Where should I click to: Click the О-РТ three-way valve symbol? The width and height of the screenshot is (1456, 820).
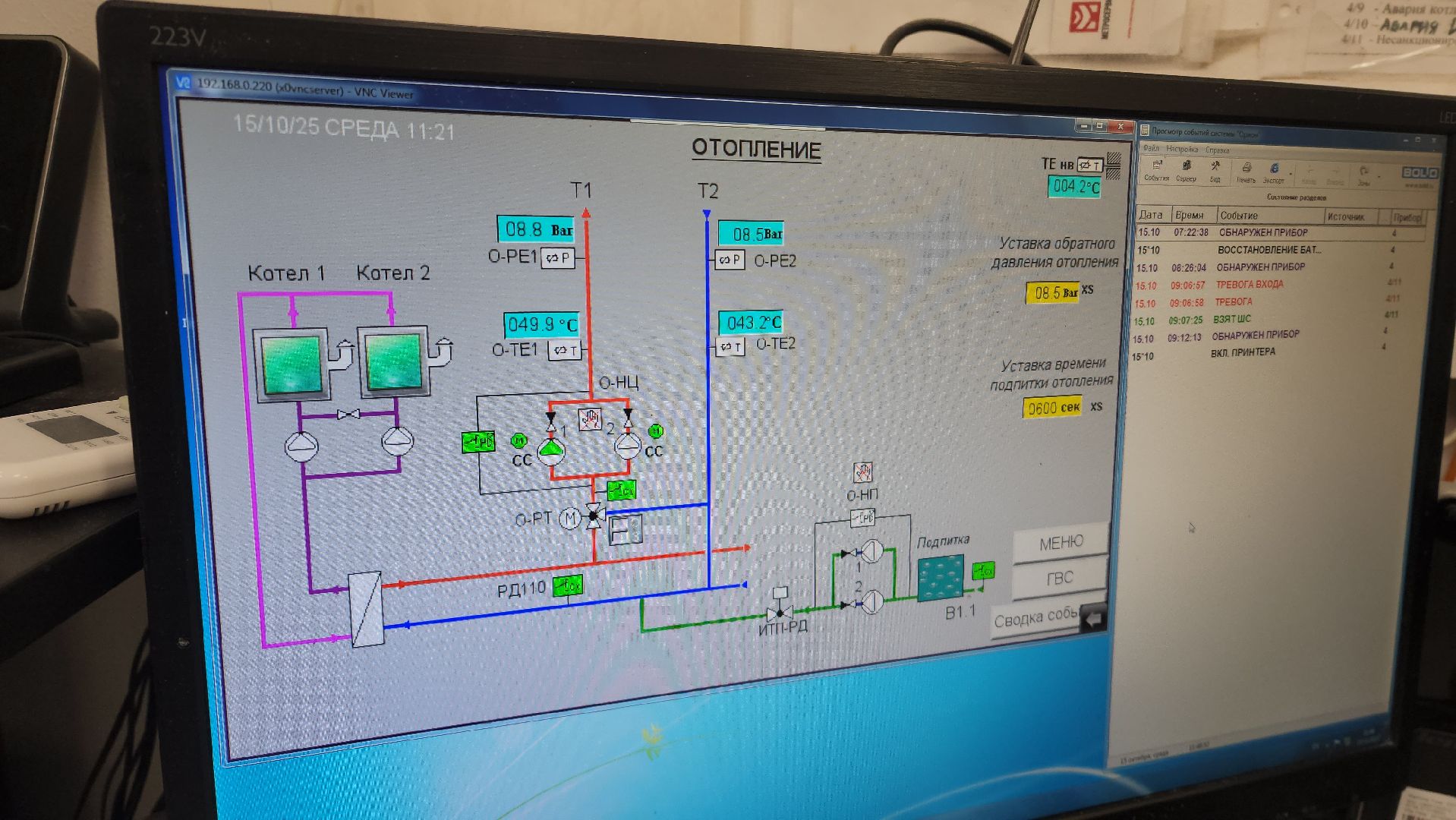pos(594,516)
